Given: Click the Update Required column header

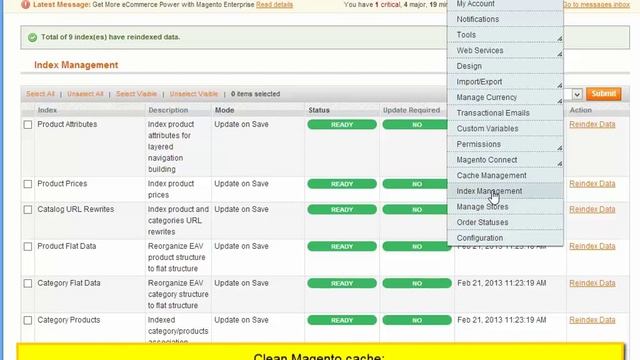Looking at the screenshot, I should coord(411,110).
